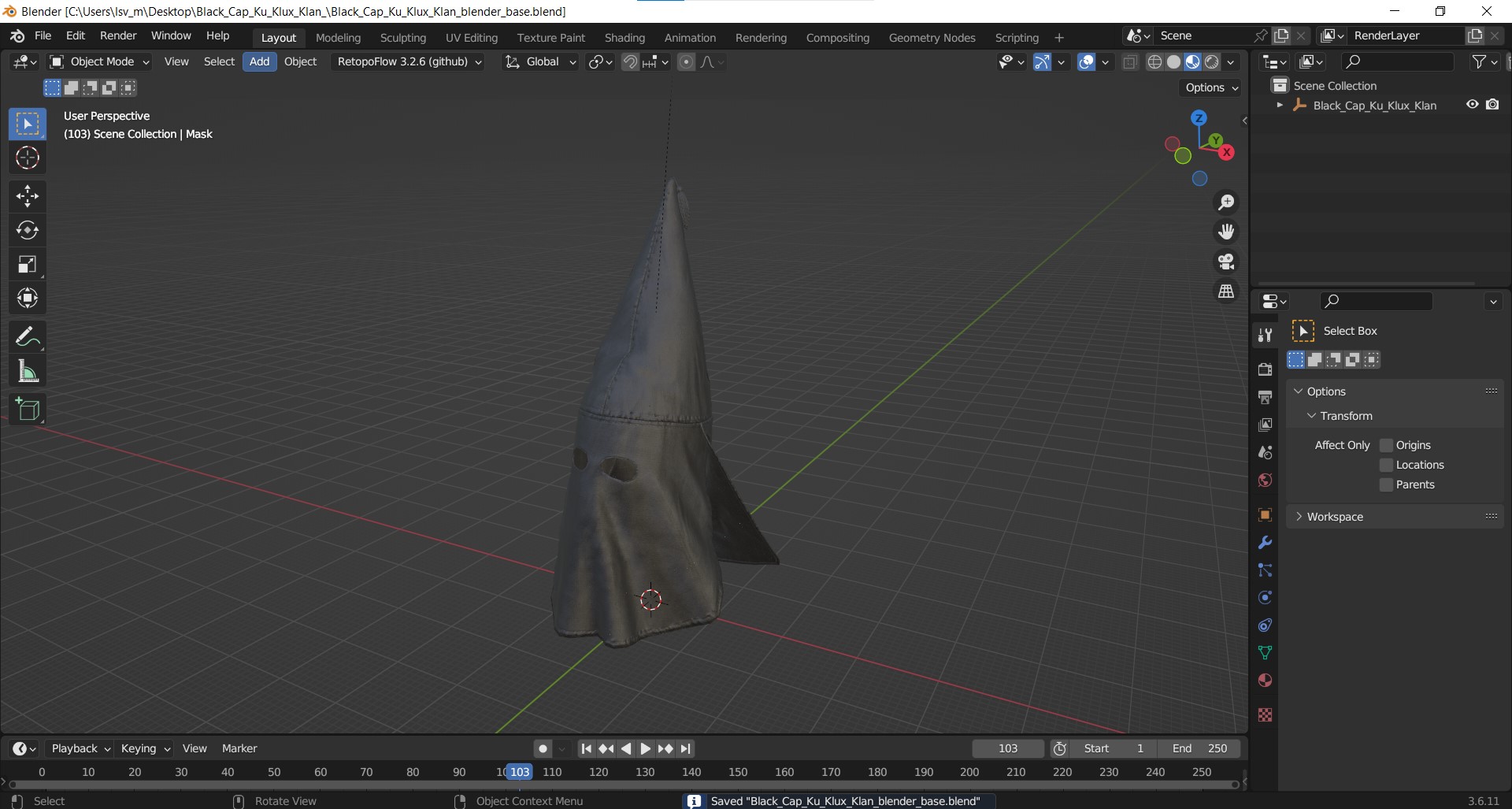Expand Black_Cap_Ku_Klux_Klan in outliner
The height and width of the screenshot is (809, 1512).
tap(1280, 105)
